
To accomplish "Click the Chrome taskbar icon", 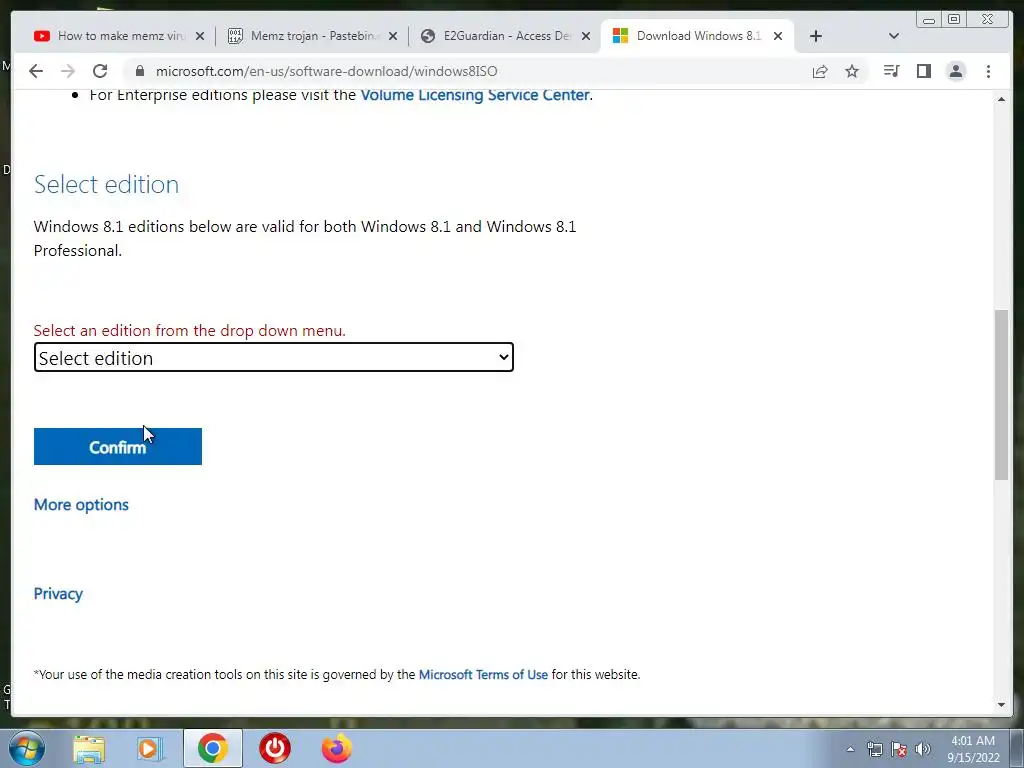I will 213,748.
